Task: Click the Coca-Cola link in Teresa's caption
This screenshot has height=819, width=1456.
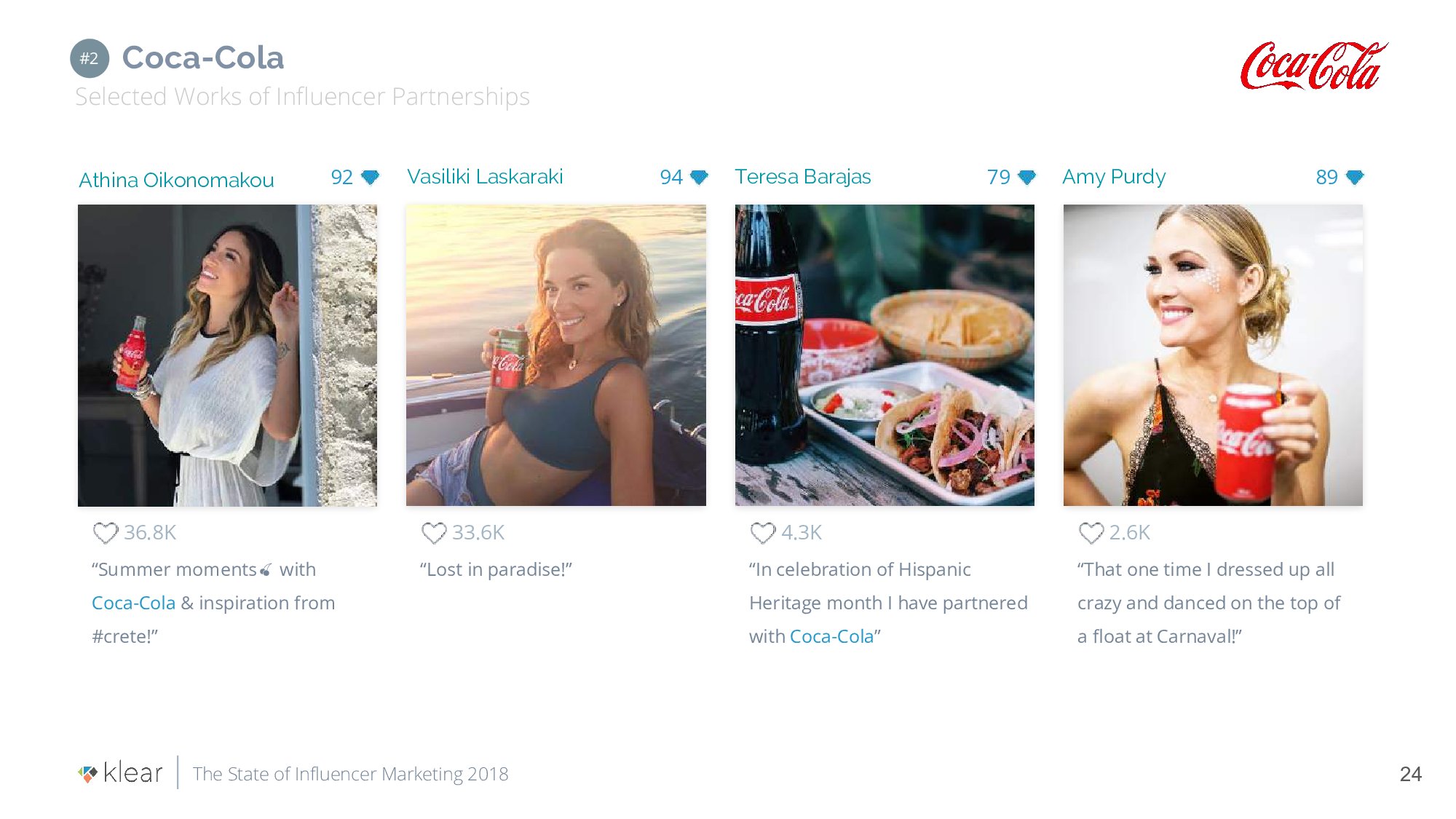Action: 831,636
